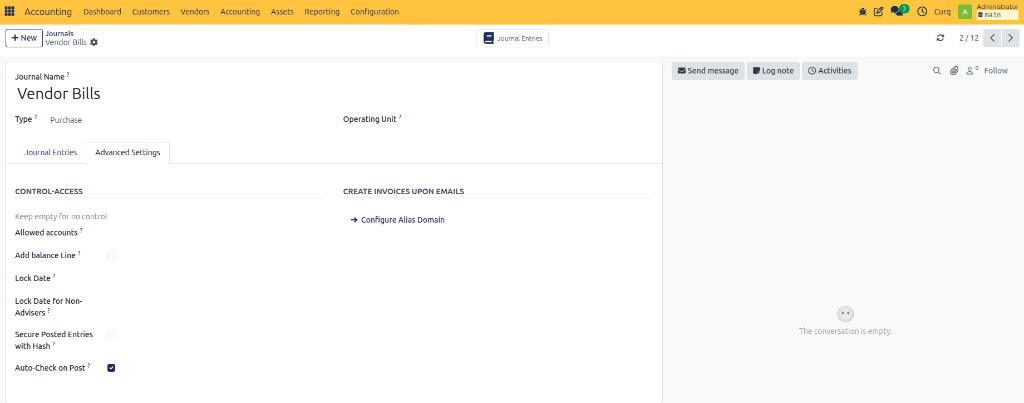
Task: Open the conversations chat bubbles icon
Action: (897, 12)
